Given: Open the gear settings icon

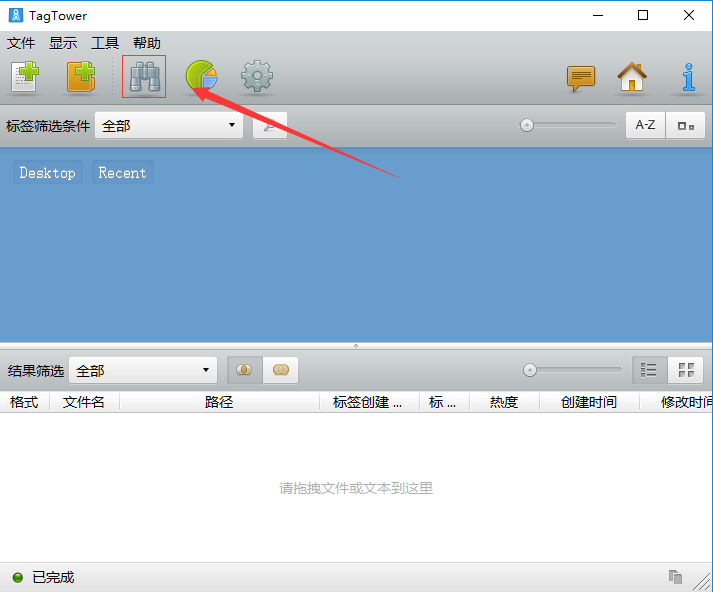Looking at the screenshot, I should pos(257,76).
